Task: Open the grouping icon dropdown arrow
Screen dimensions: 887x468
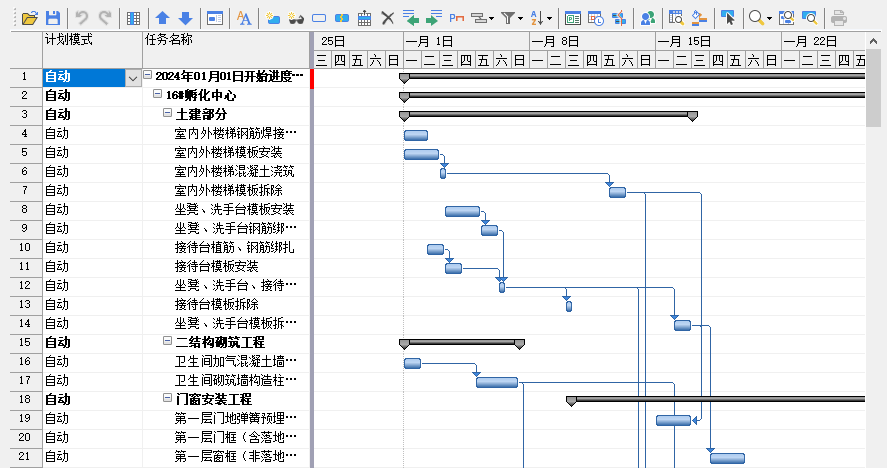Action: coord(491,19)
